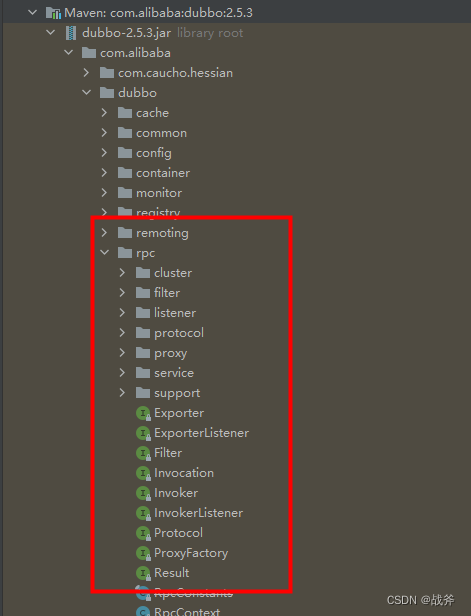The width and height of the screenshot is (471, 616).
Task: Select the common folder label
Action: [161, 133]
